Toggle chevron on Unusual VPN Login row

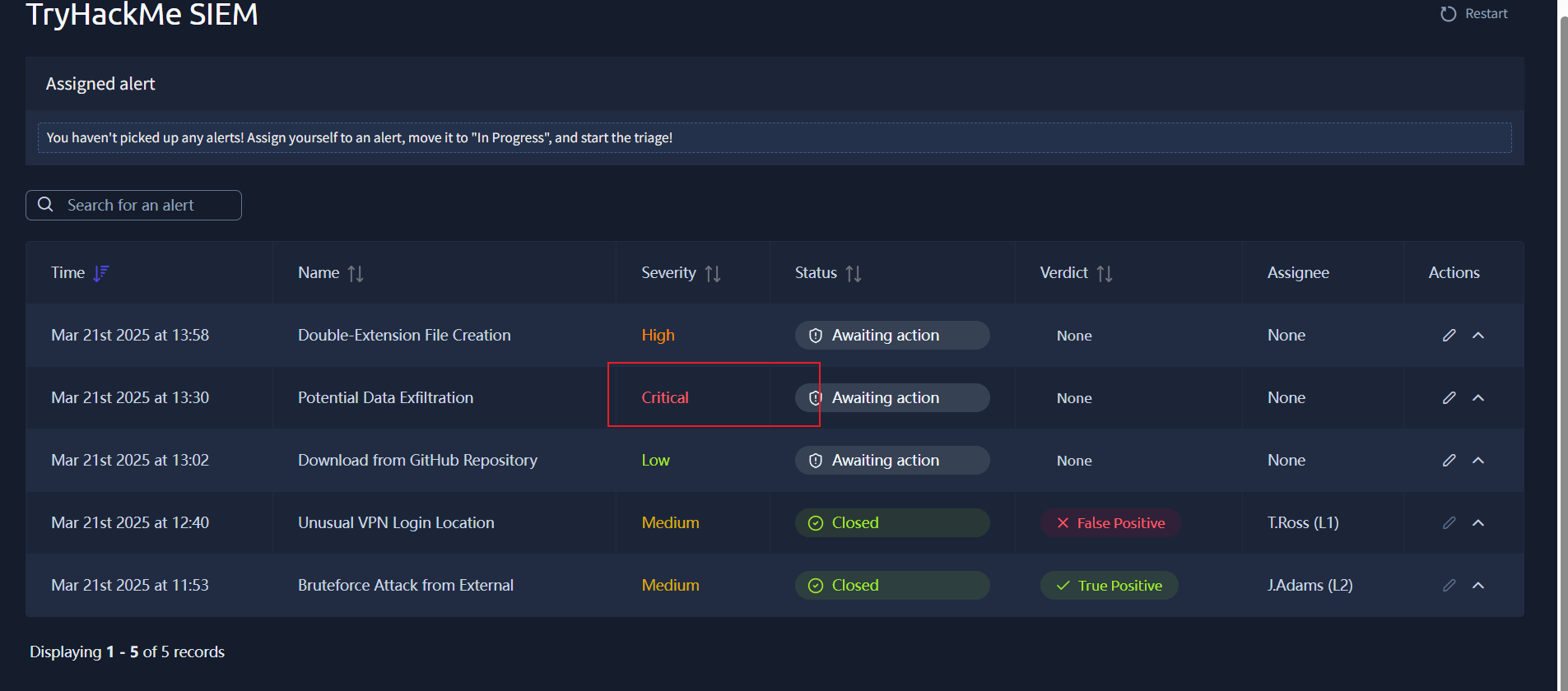[1478, 523]
